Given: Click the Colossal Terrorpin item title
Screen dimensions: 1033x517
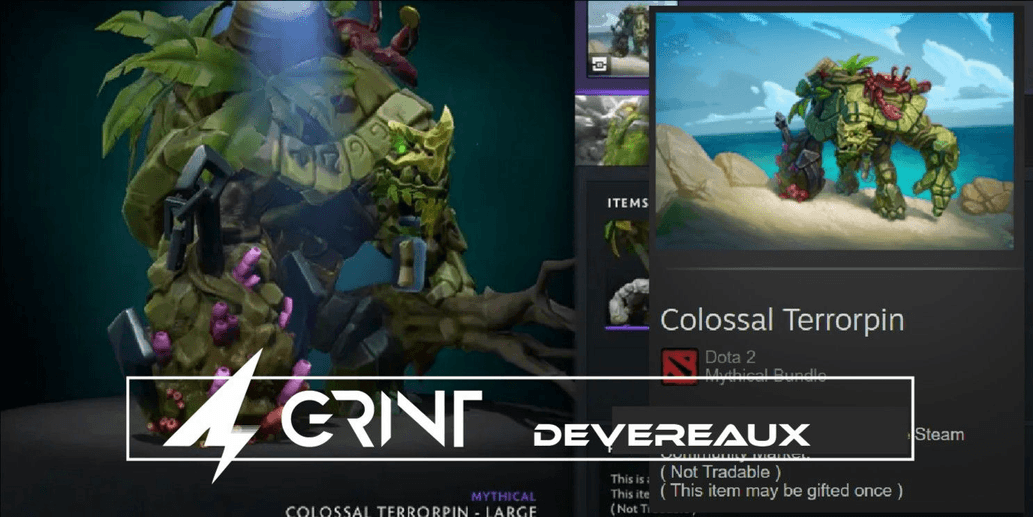Looking at the screenshot, I should point(782,320).
